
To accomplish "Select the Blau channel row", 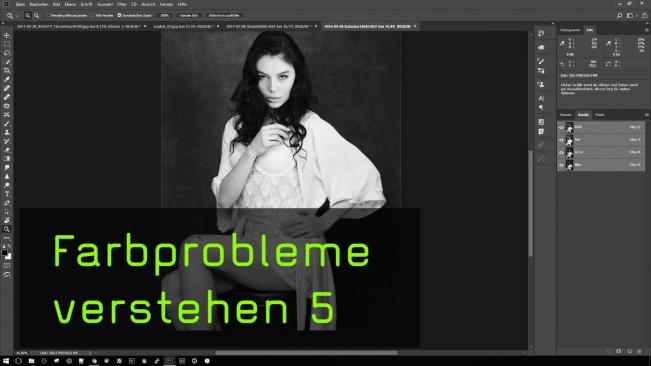I will click(601, 165).
